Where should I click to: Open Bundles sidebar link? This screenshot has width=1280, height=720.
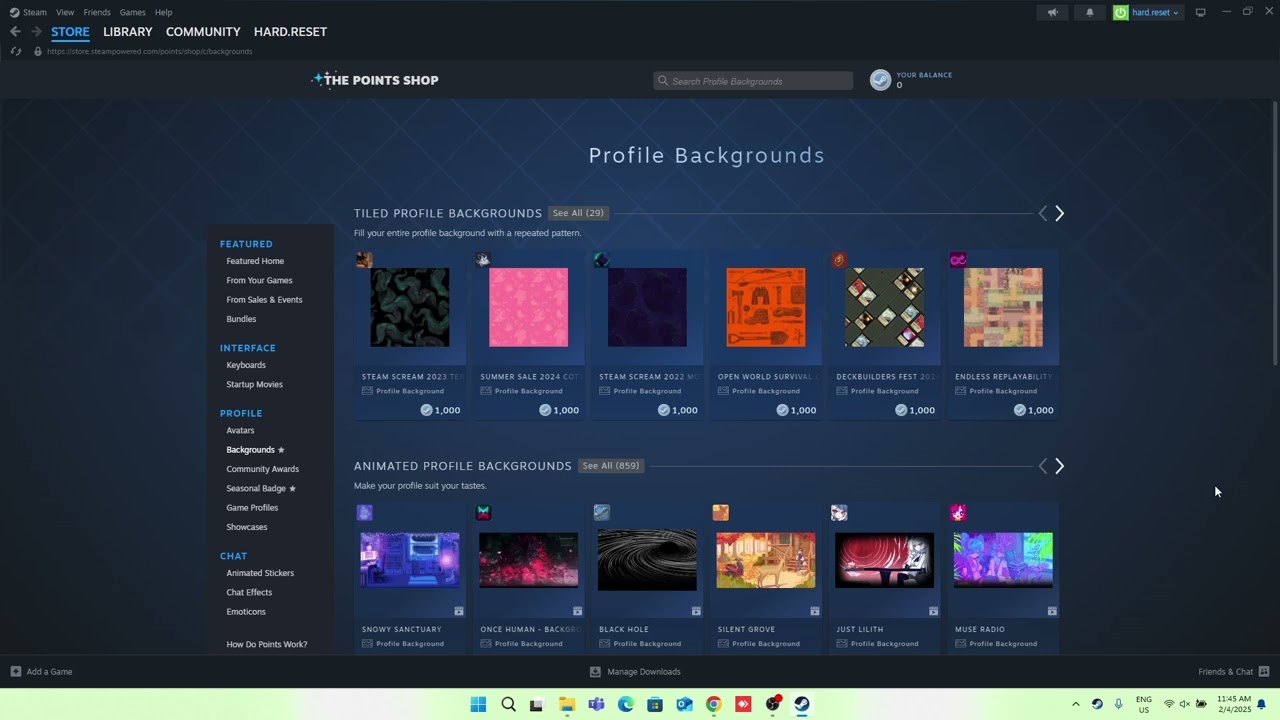(241, 319)
